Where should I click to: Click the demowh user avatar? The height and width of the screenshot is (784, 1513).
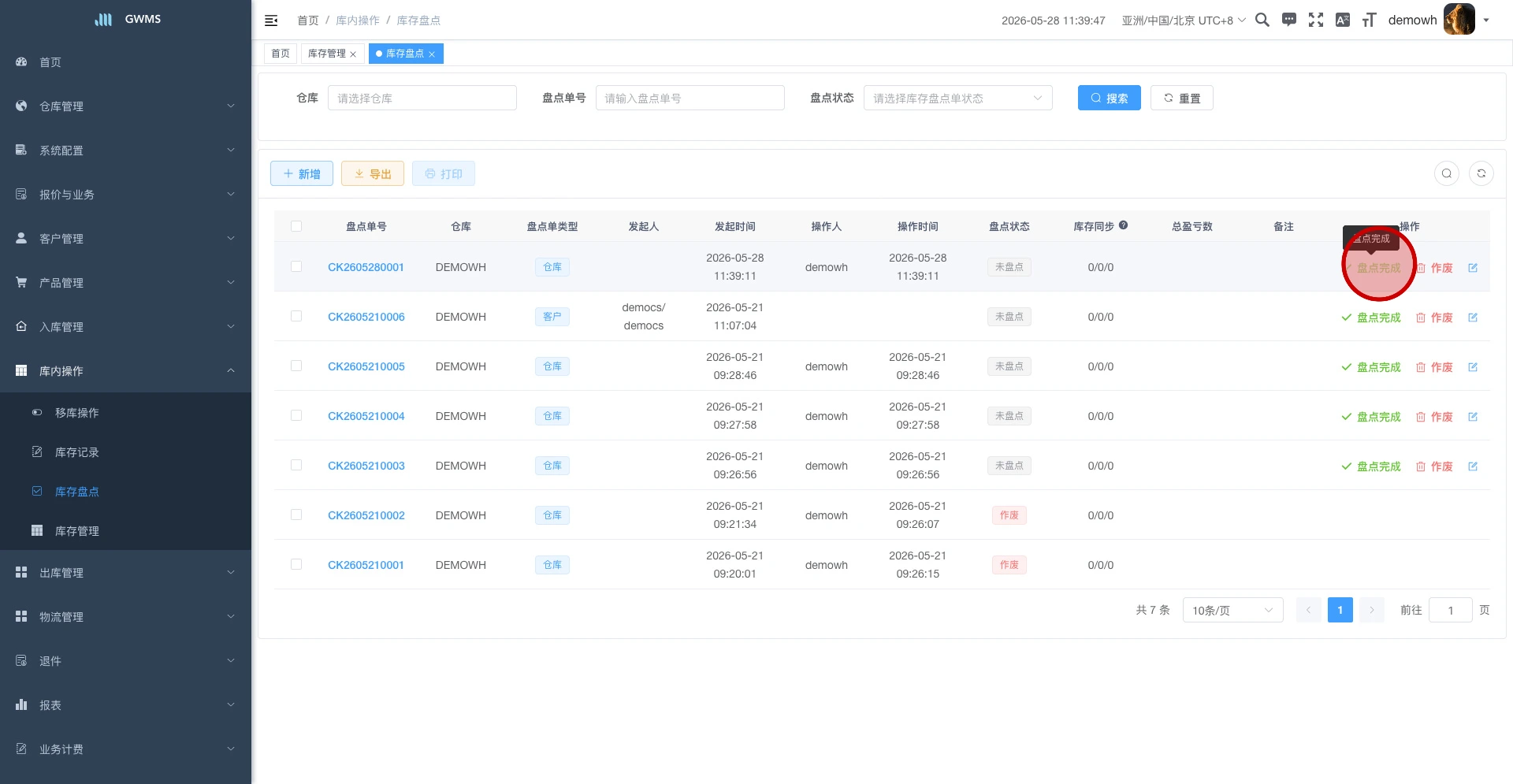[1459, 20]
